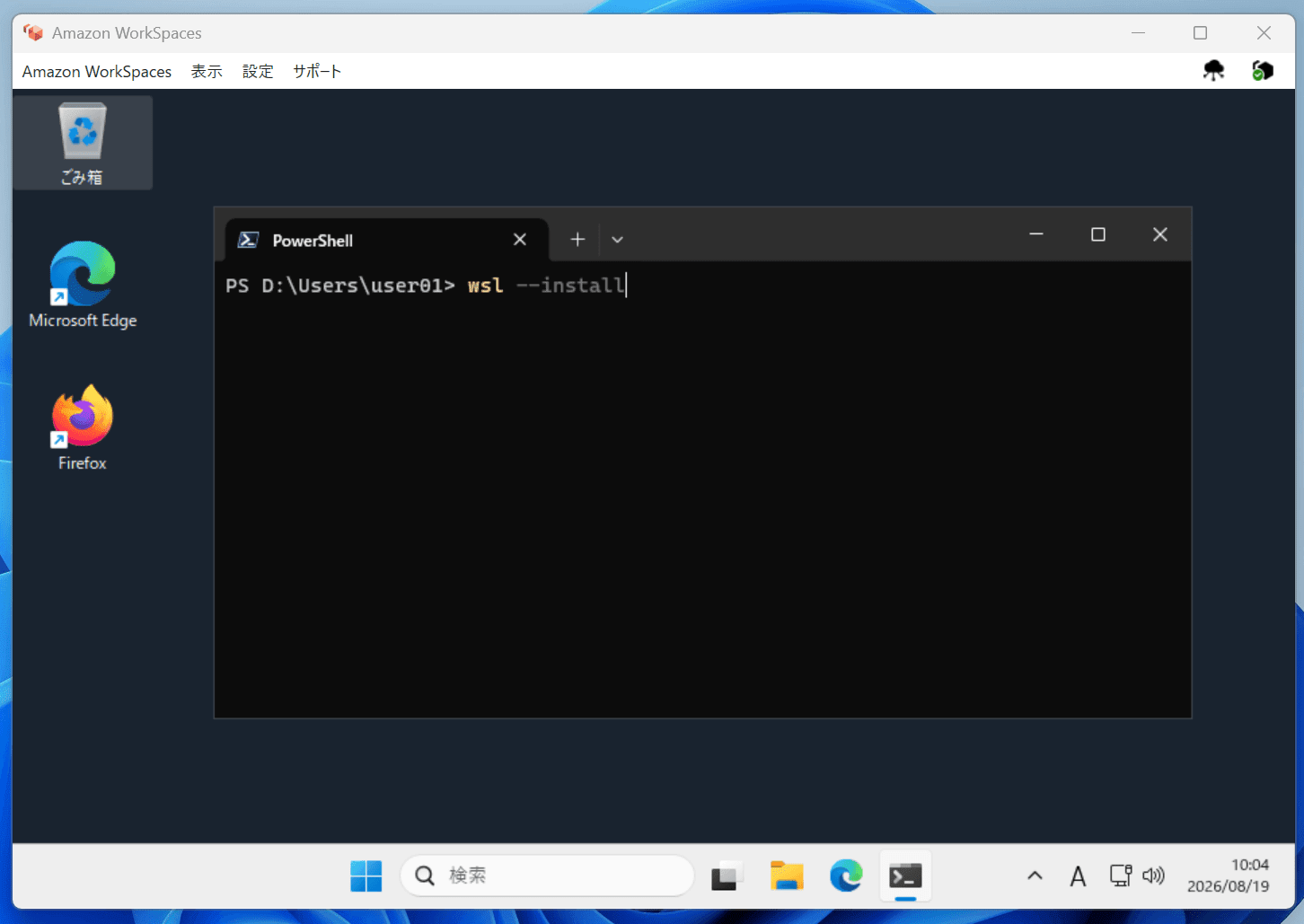Open the 表示 menu

coord(207,72)
